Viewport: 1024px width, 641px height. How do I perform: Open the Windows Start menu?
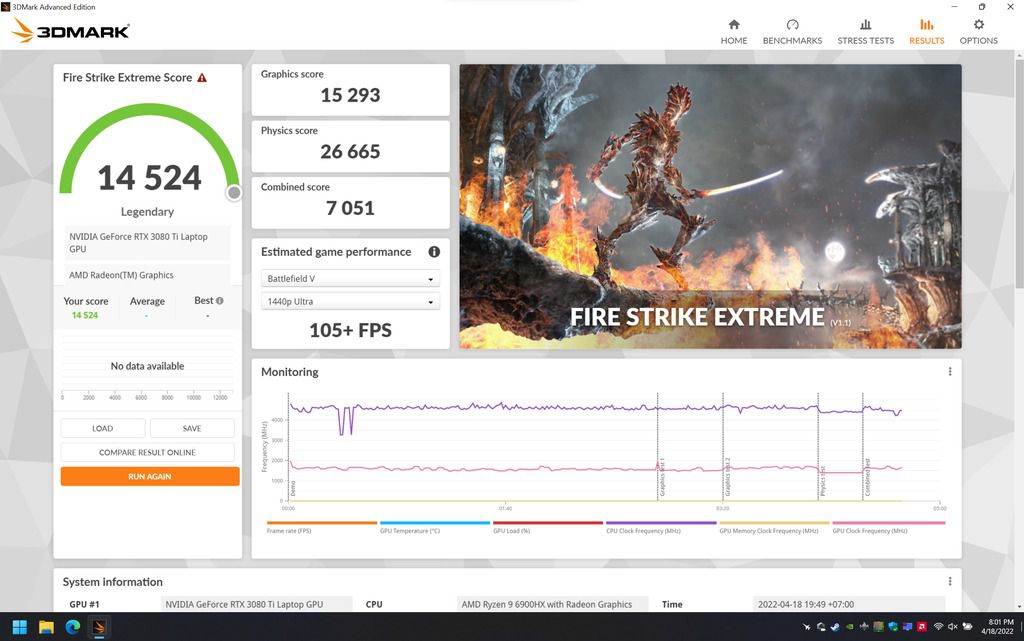(20, 627)
